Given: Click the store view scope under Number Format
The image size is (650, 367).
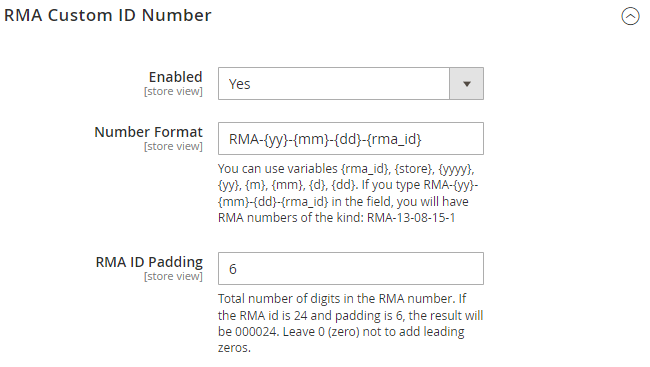Looking at the screenshot, I should (173, 146).
